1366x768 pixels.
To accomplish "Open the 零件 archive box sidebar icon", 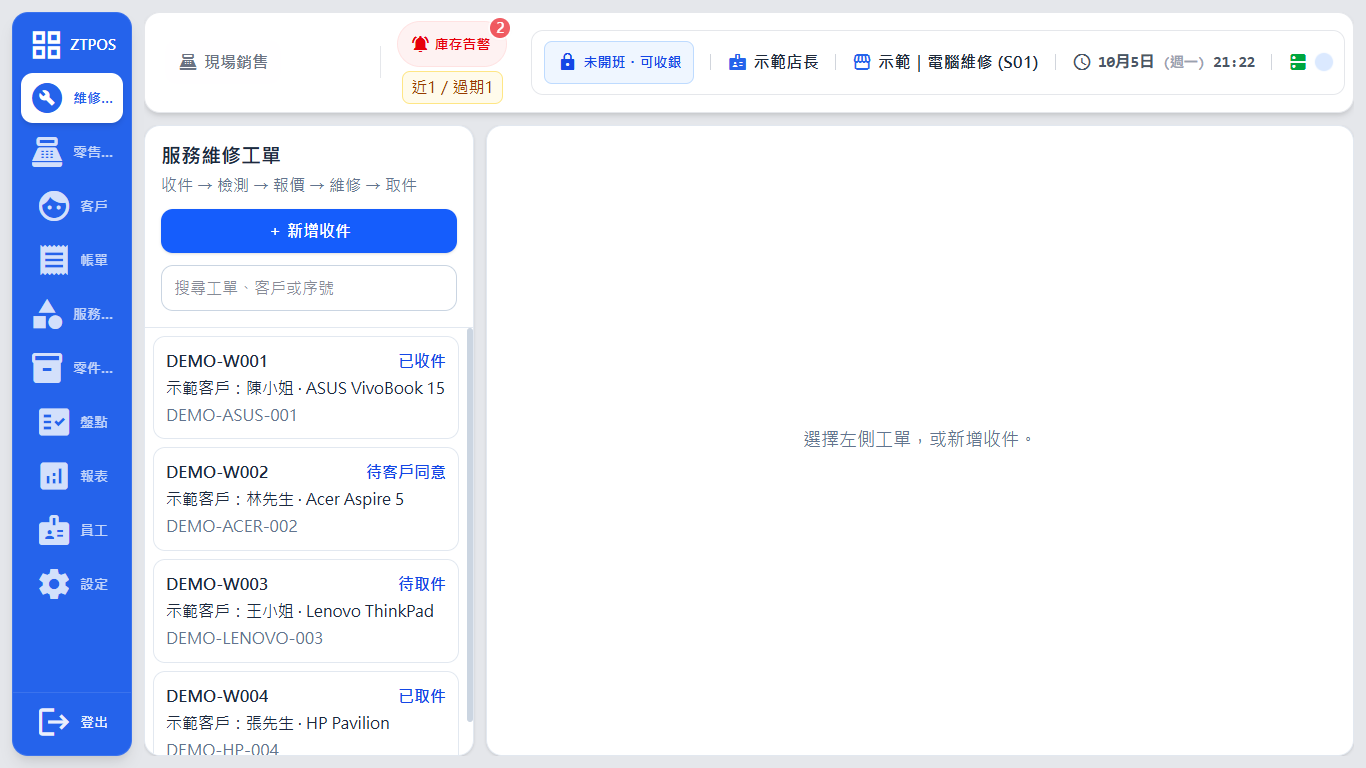I will (x=47, y=368).
